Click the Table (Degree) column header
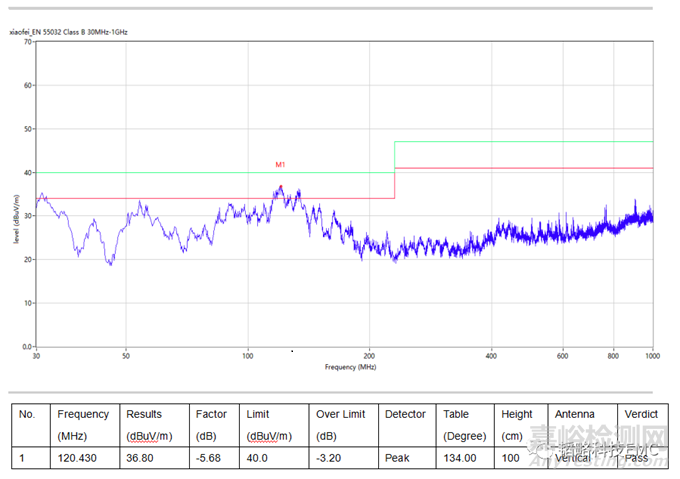 [457, 414]
